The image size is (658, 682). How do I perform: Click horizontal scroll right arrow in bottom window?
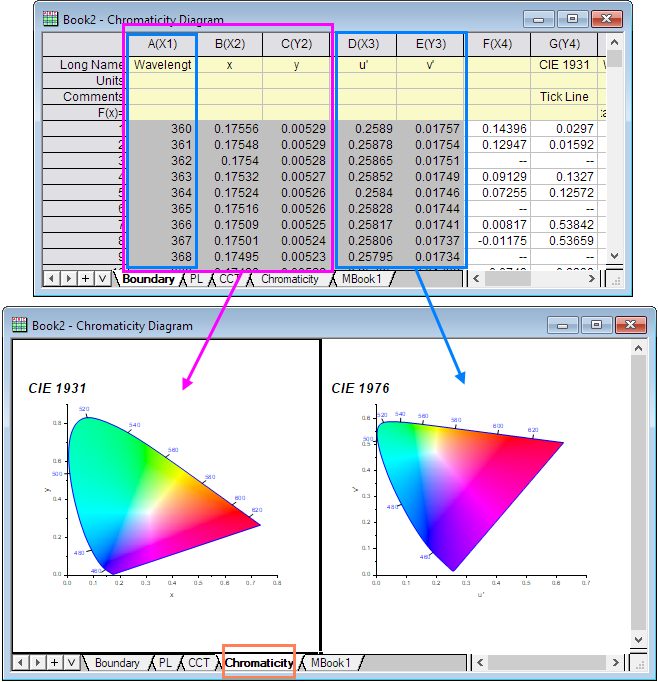pyautogui.click(x=615, y=662)
